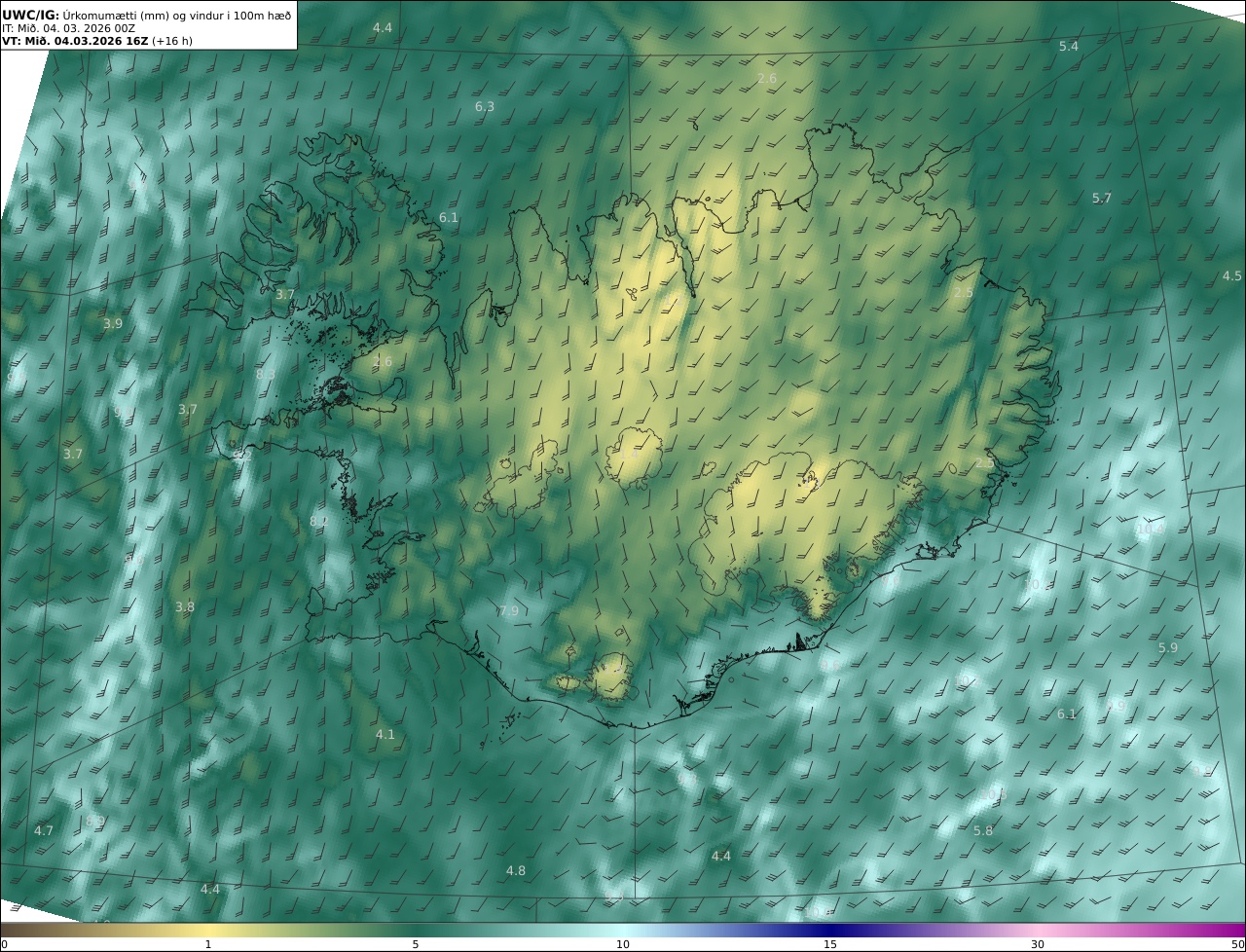
Task: Click the 4.8 value label on the map
Action: point(516,871)
